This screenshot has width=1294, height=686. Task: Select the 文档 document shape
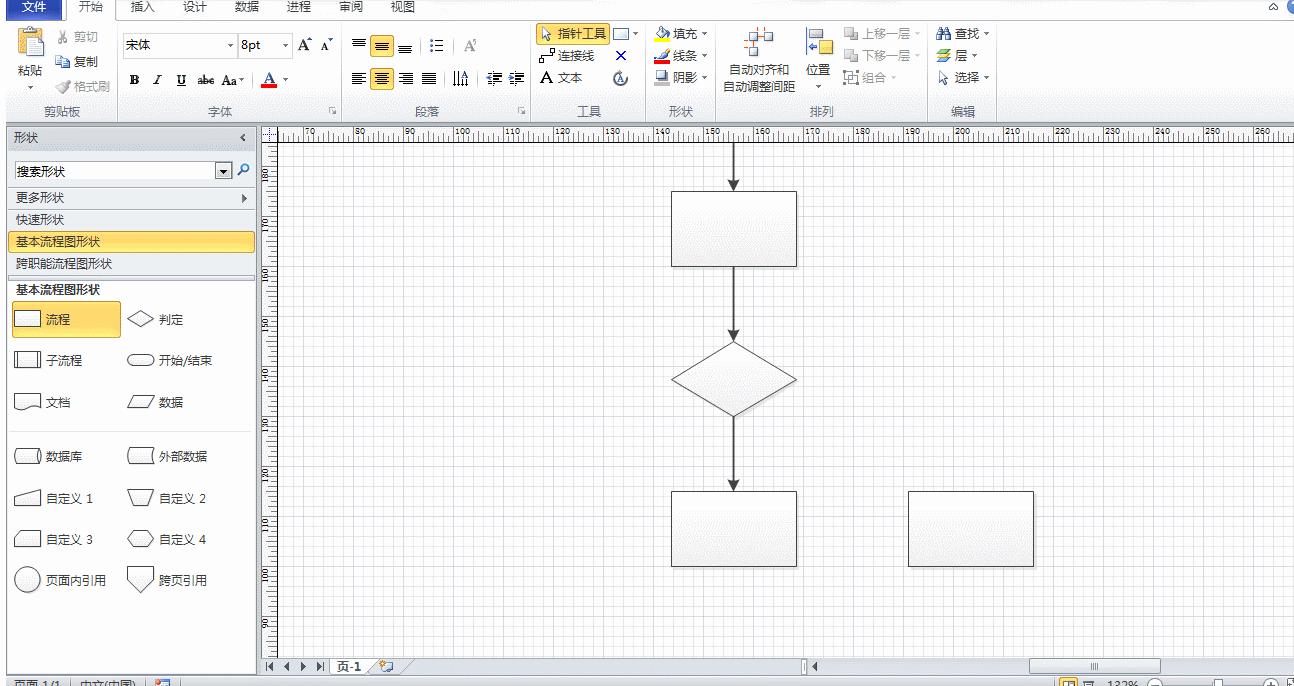pos(43,402)
